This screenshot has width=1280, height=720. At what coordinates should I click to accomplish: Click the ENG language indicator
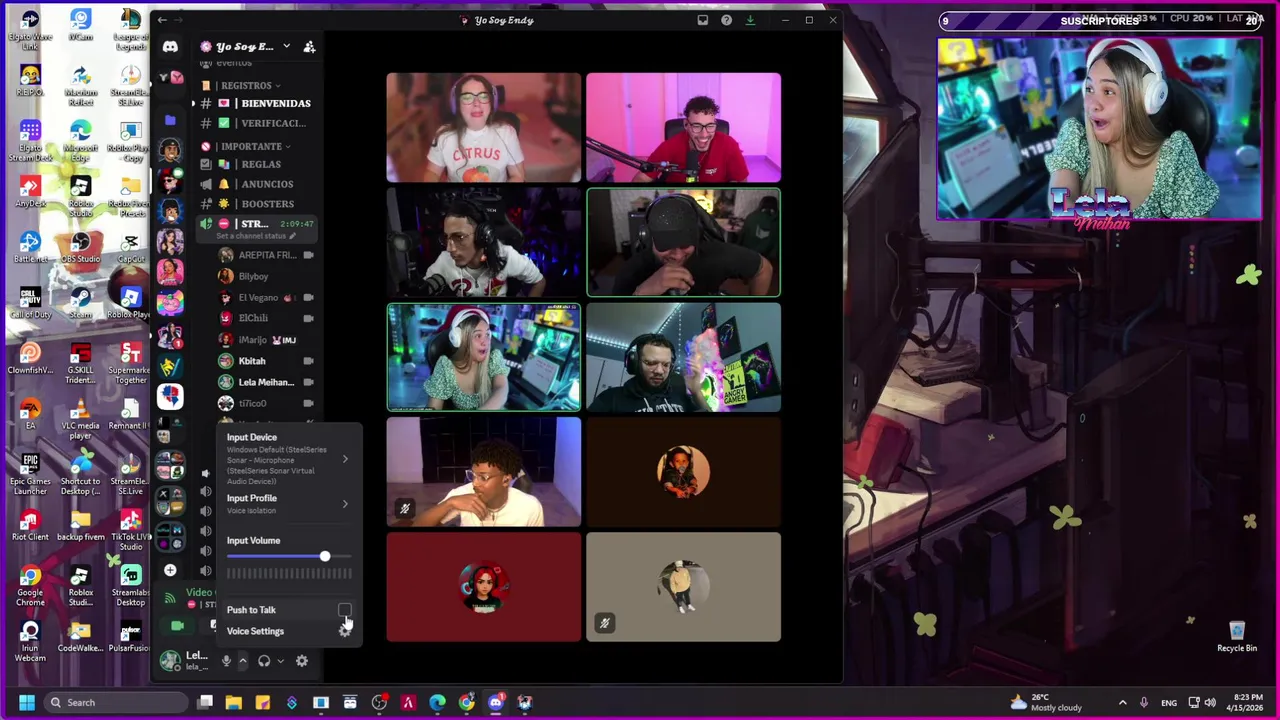coord(1168,702)
